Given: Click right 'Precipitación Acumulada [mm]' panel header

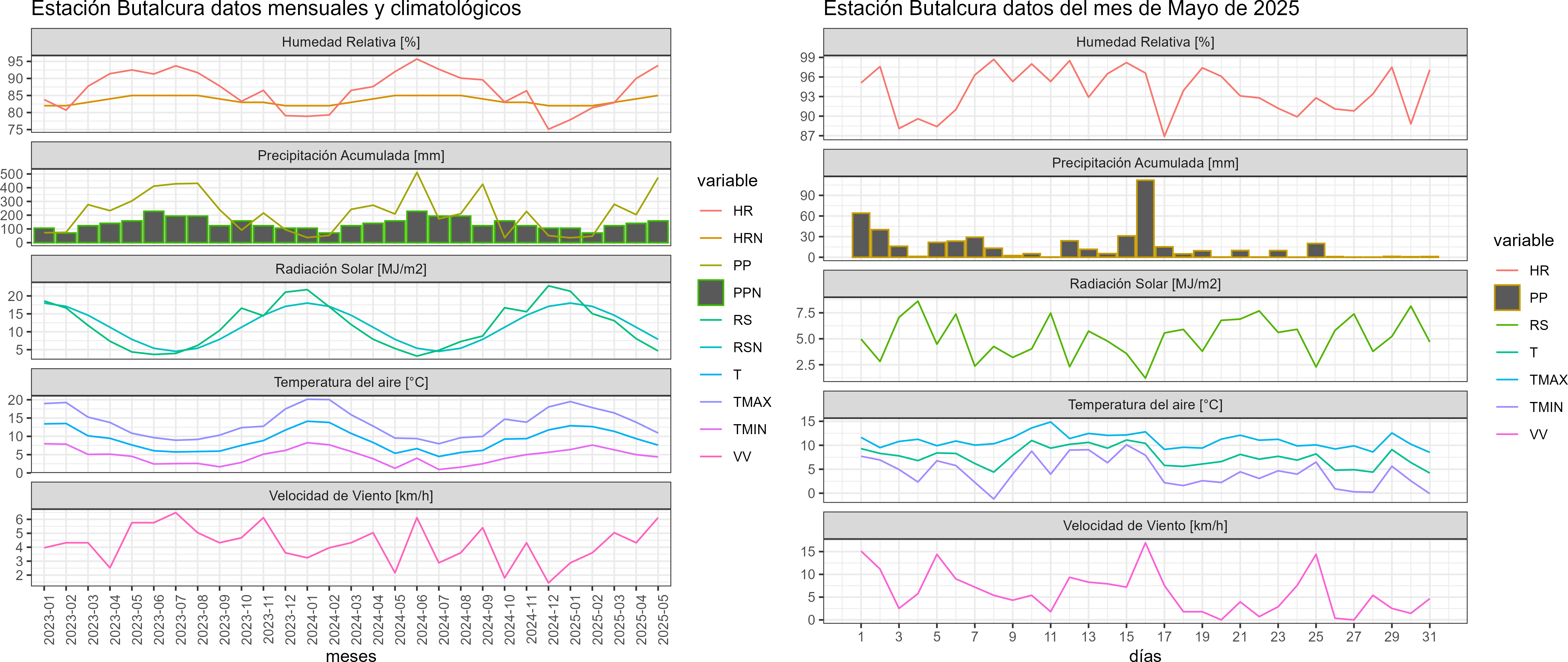Looking at the screenshot, I should click(1145, 163).
